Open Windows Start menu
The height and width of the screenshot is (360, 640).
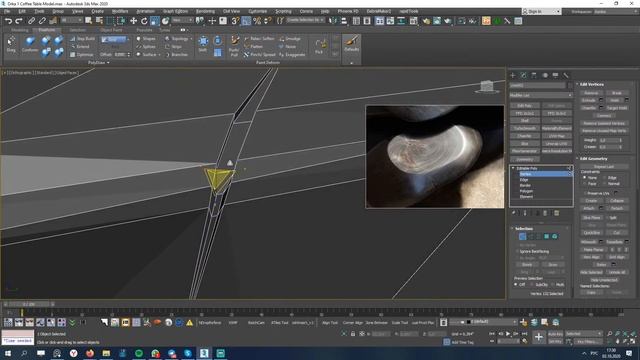7,353
